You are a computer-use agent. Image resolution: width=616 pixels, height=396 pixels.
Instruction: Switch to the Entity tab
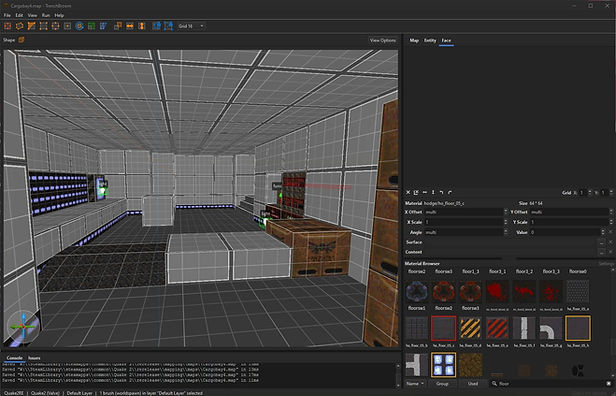(x=430, y=40)
